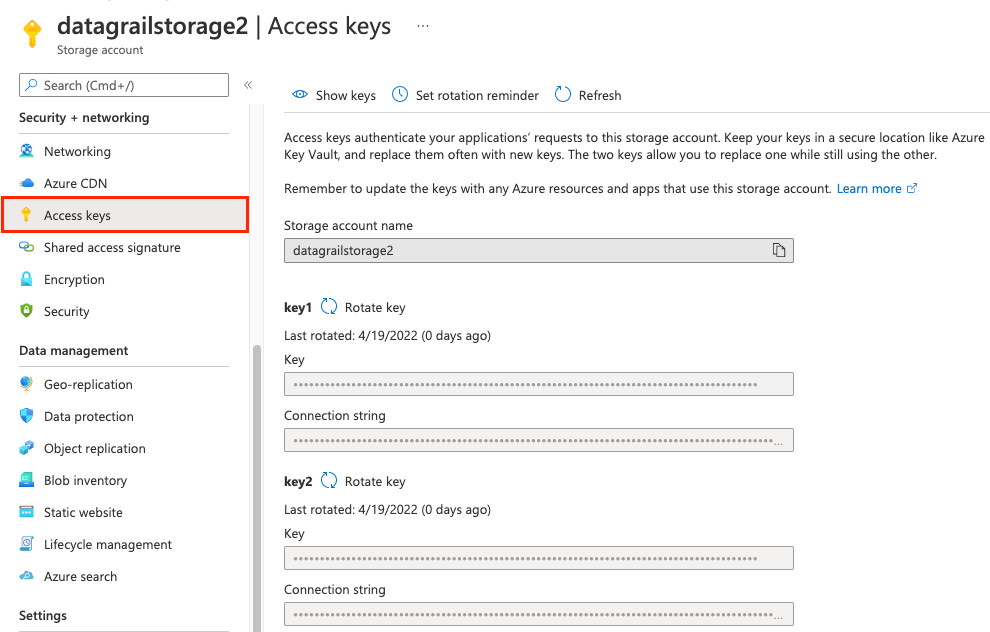Image resolution: width=990 pixels, height=632 pixels.
Task: Click the Networking icon in sidebar
Action: [x=27, y=151]
